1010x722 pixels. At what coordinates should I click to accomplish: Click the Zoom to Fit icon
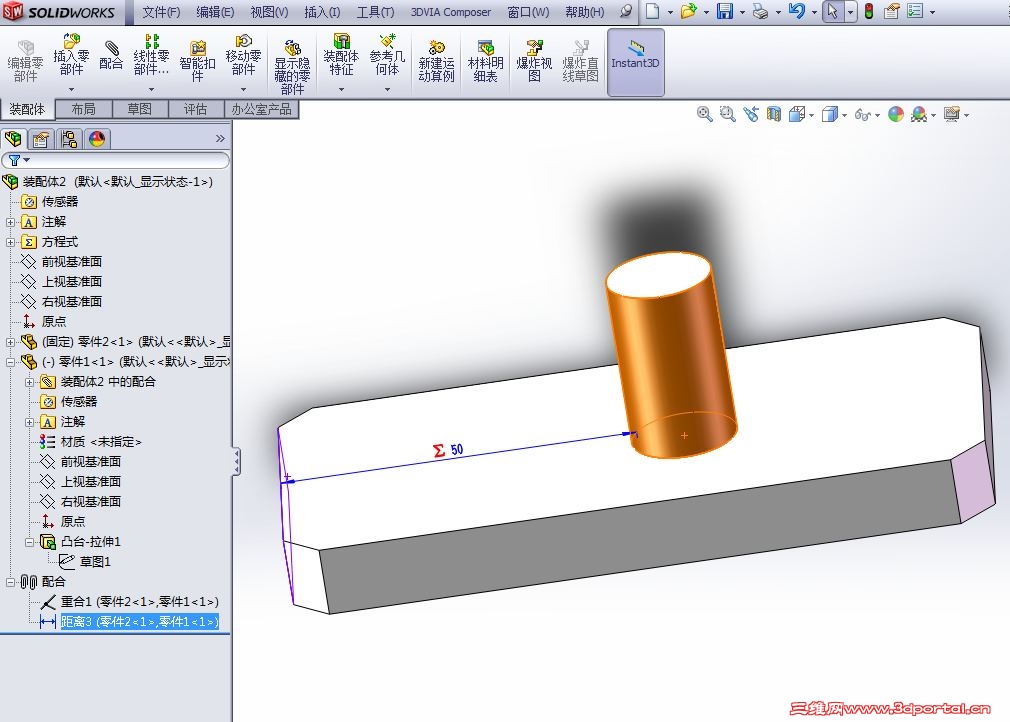pyautogui.click(x=704, y=114)
